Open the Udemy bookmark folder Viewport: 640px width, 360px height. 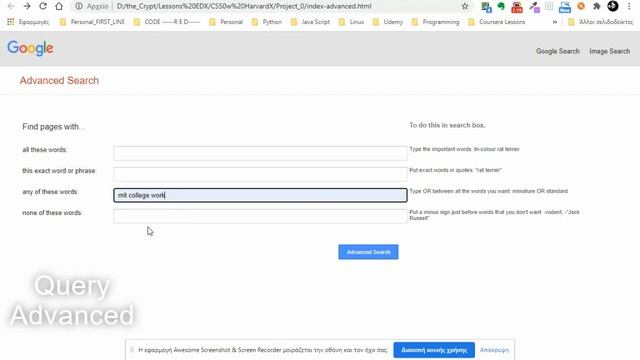[388, 22]
